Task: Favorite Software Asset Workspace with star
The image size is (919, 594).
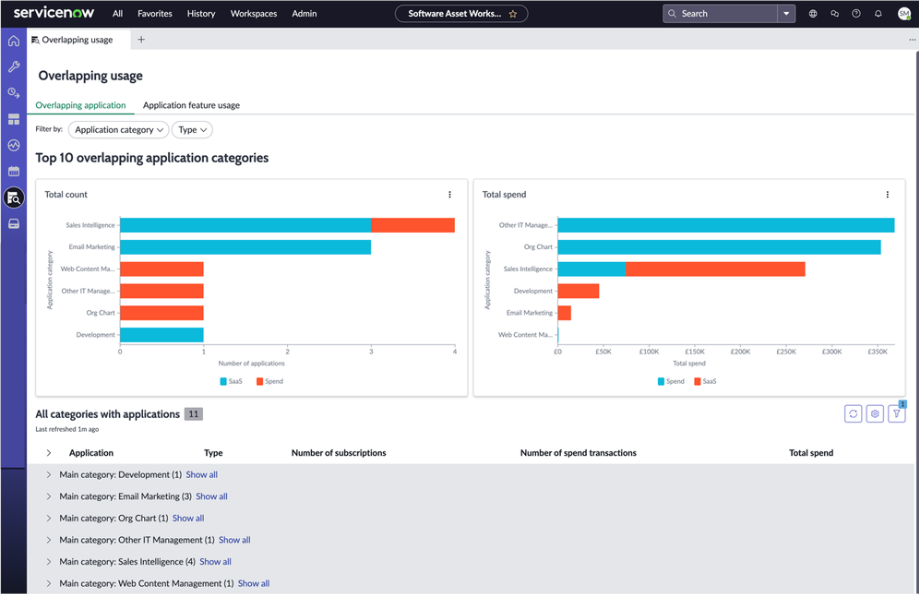Action: tap(513, 14)
